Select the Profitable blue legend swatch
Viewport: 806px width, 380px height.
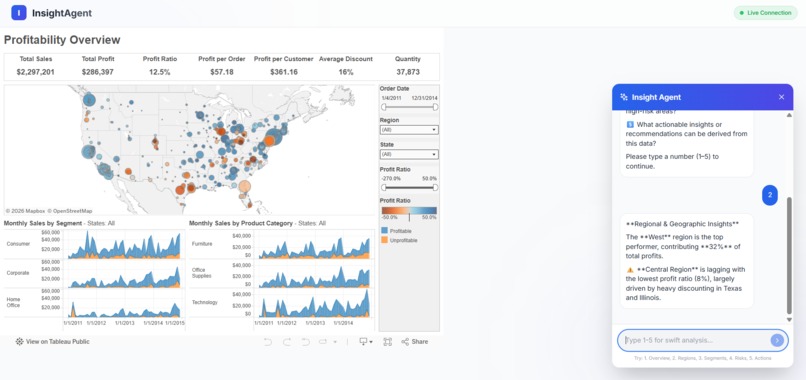(x=384, y=231)
